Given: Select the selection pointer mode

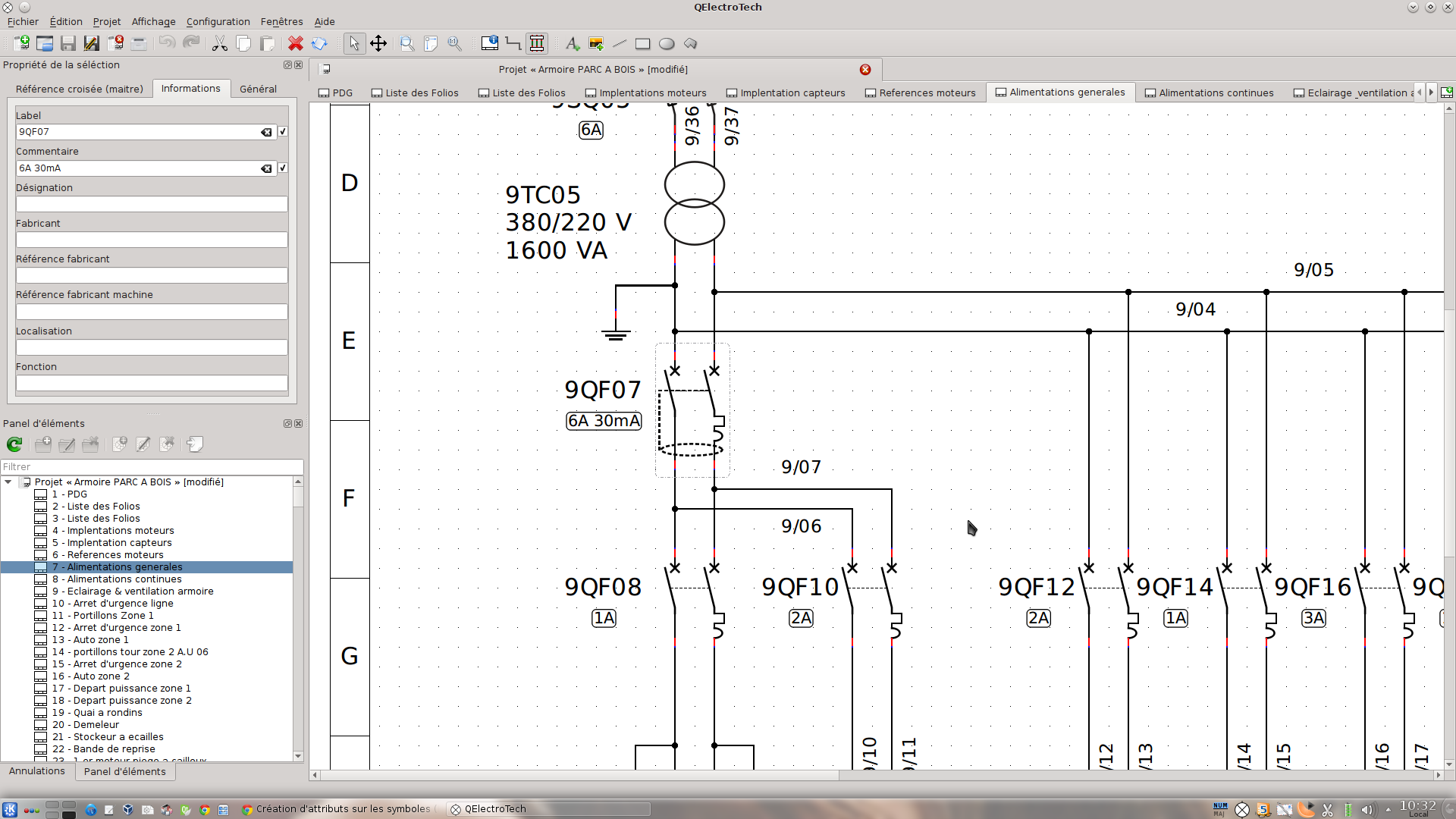Looking at the screenshot, I should pyautogui.click(x=353, y=43).
